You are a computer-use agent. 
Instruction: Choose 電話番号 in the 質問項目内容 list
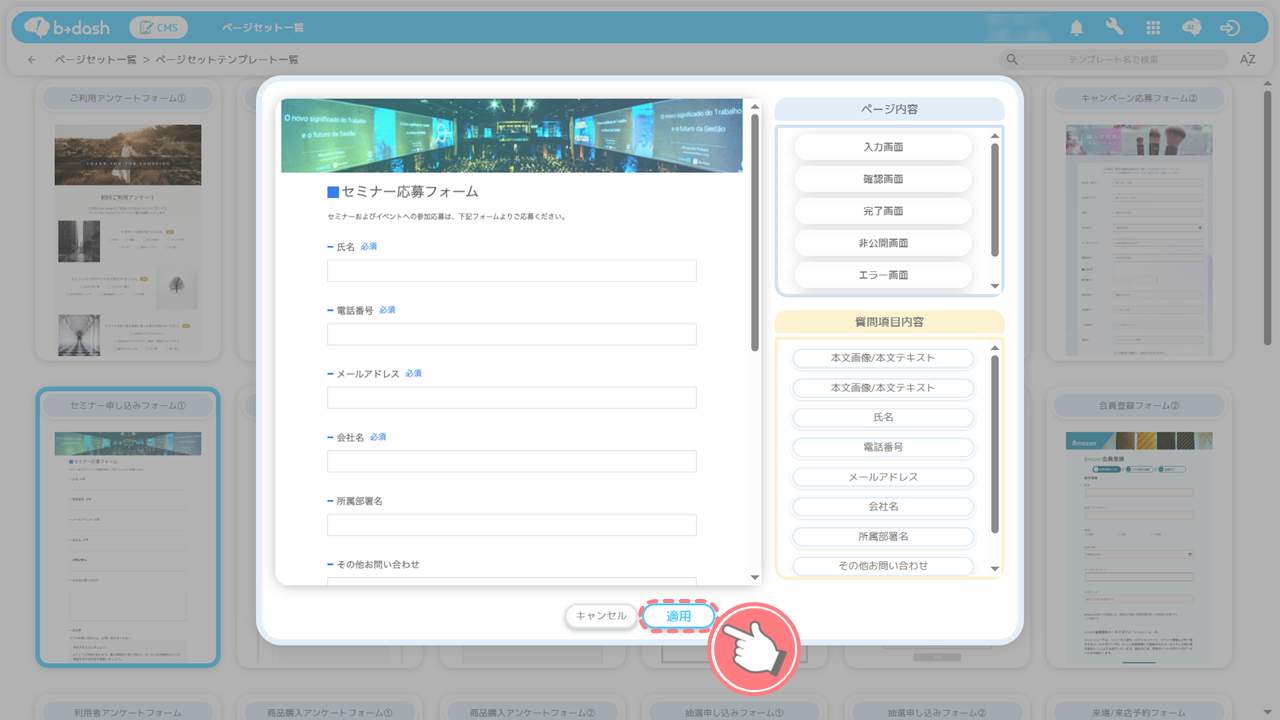(883, 447)
